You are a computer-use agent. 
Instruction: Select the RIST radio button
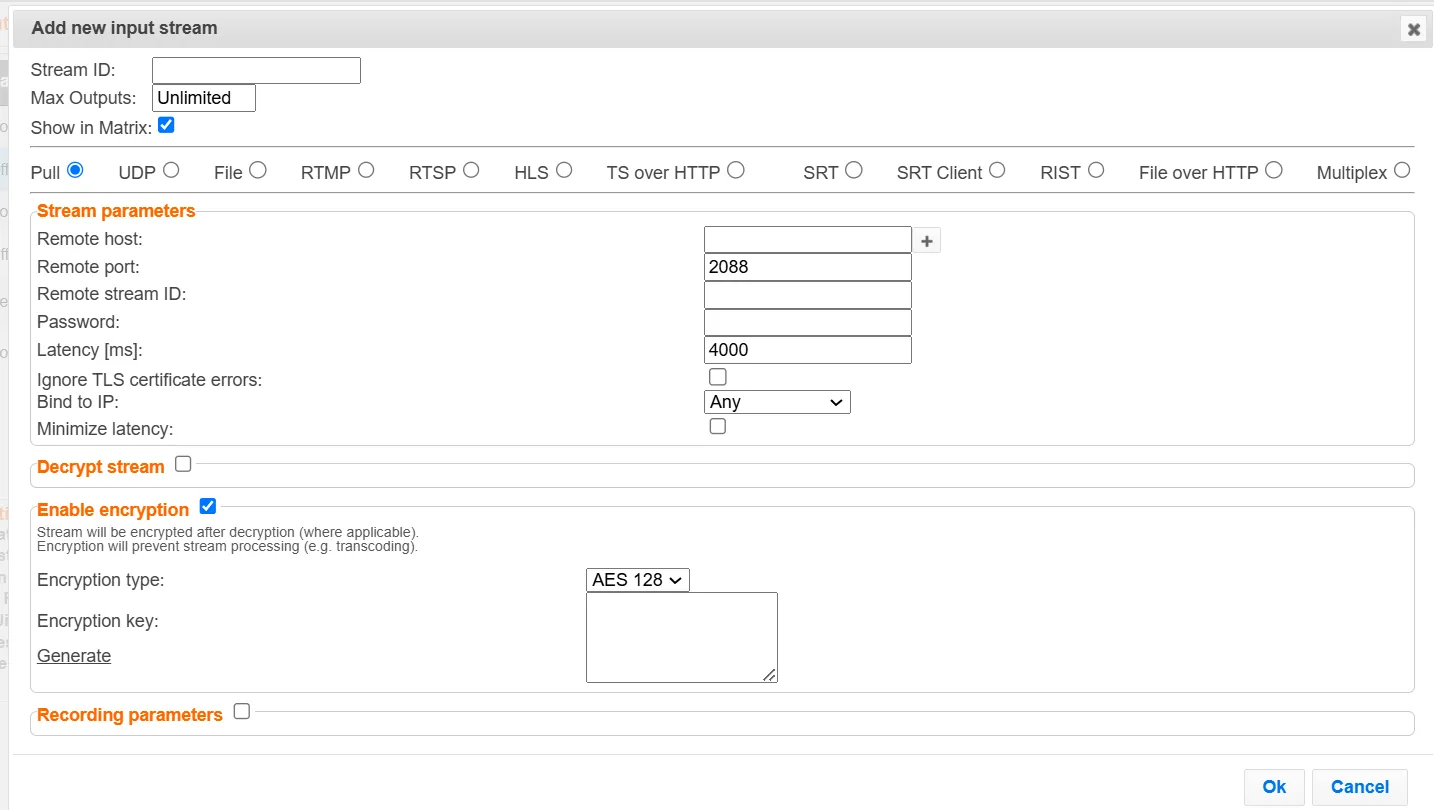pos(1096,170)
